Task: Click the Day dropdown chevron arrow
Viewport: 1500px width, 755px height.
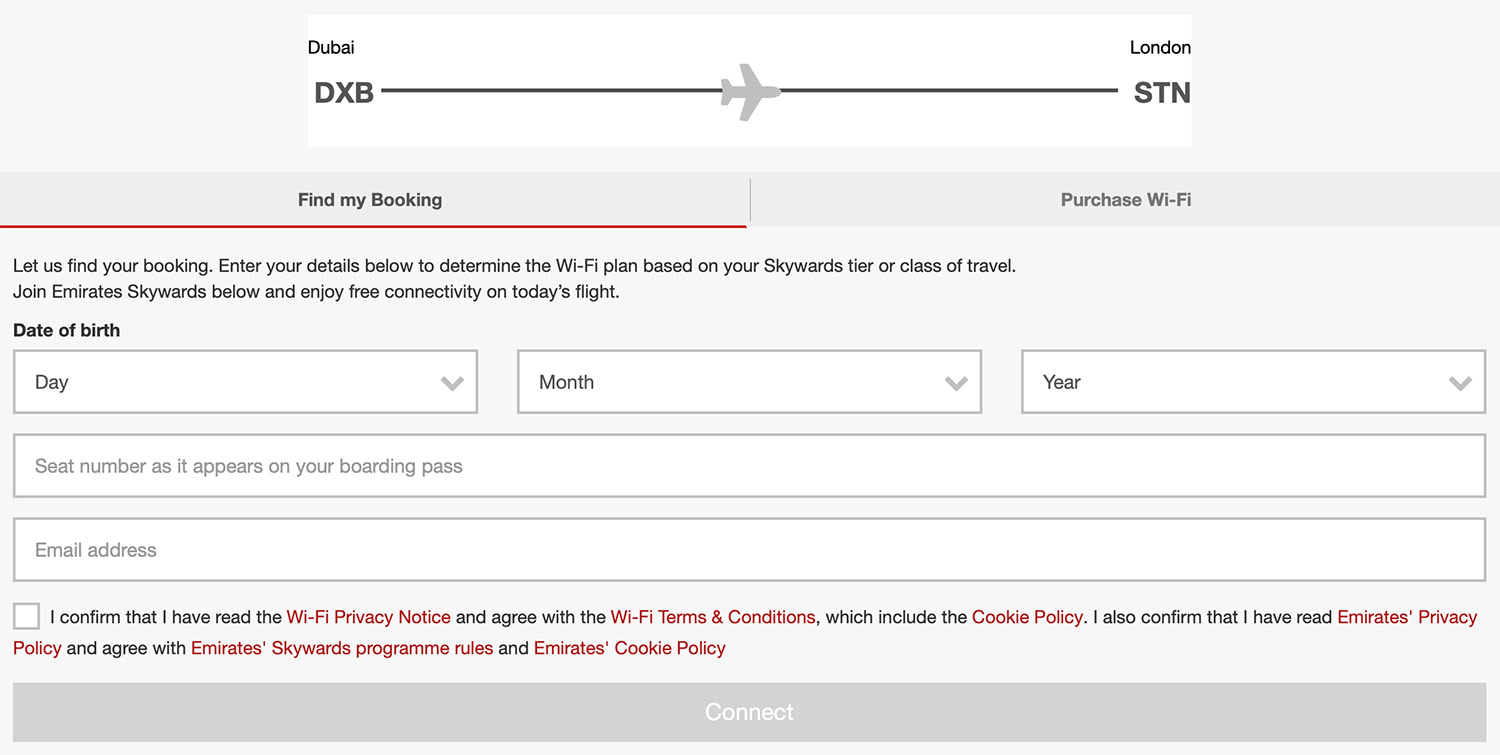Action: tap(452, 383)
